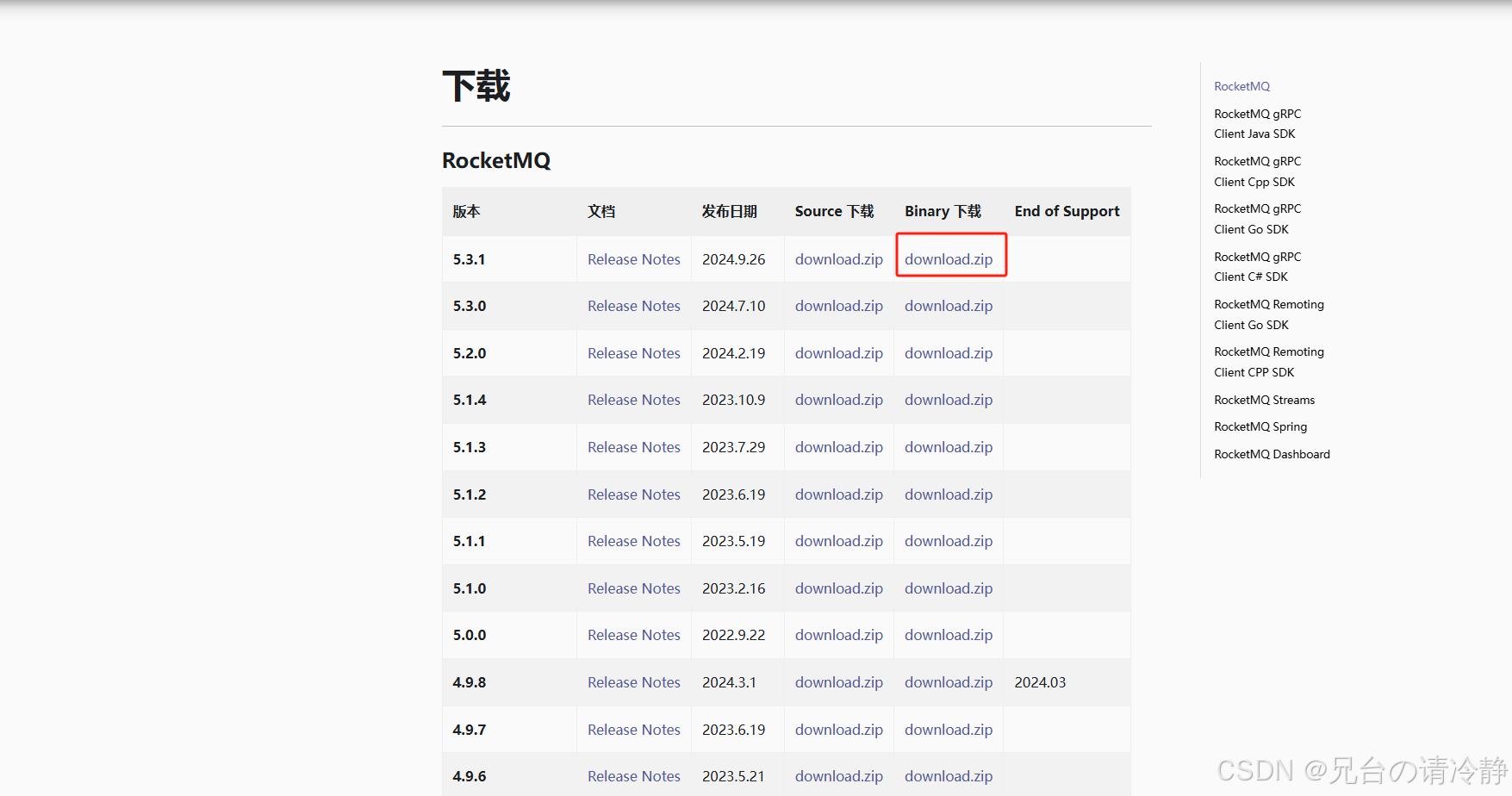Open Release Notes for version 5.2.0

(x=634, y=353)
